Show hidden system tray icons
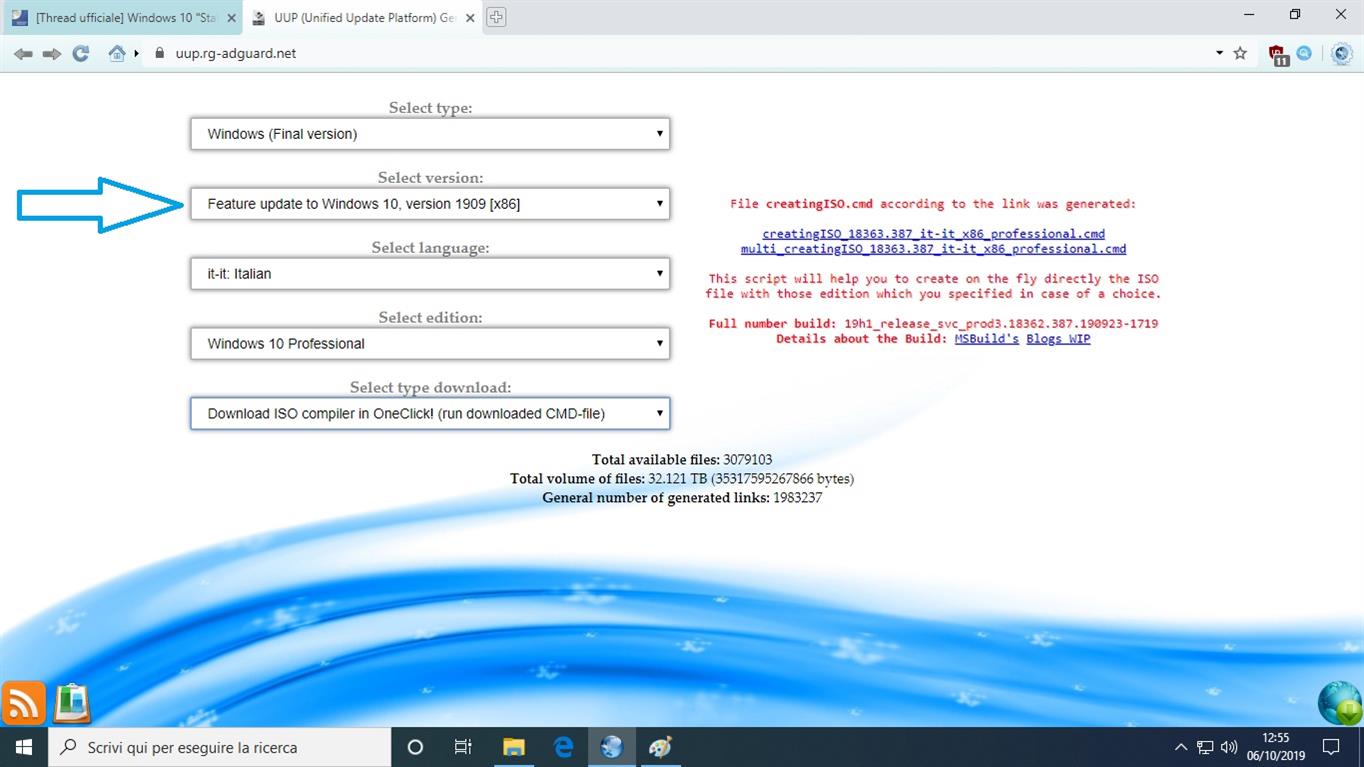1364x767 pixels. click(1181, 747)
